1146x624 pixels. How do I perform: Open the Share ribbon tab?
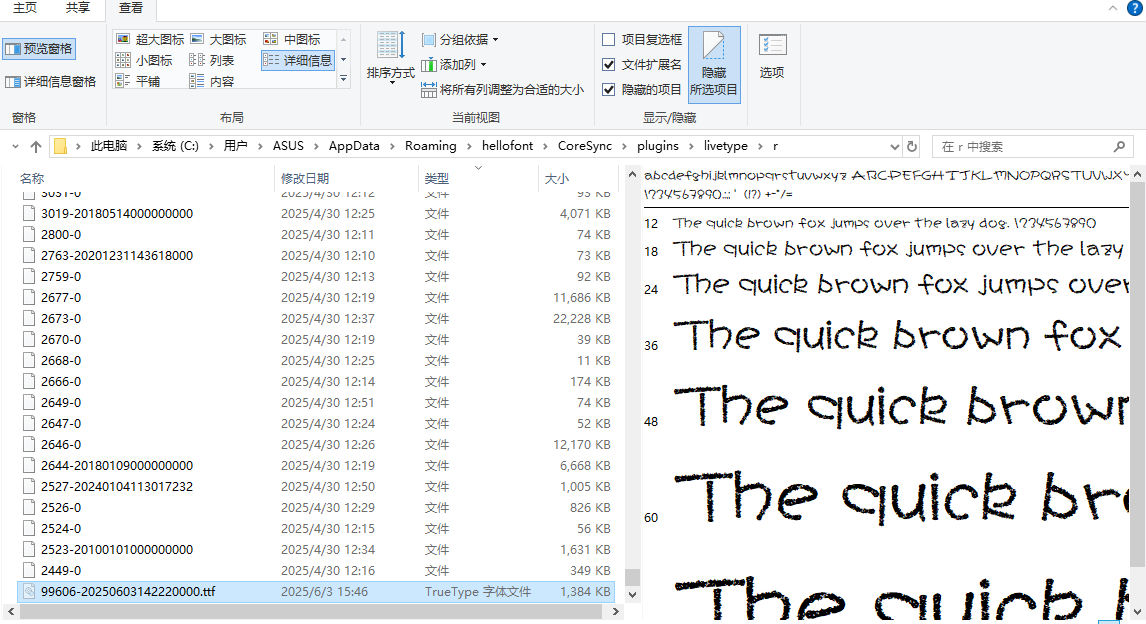(x=77, y=8)
